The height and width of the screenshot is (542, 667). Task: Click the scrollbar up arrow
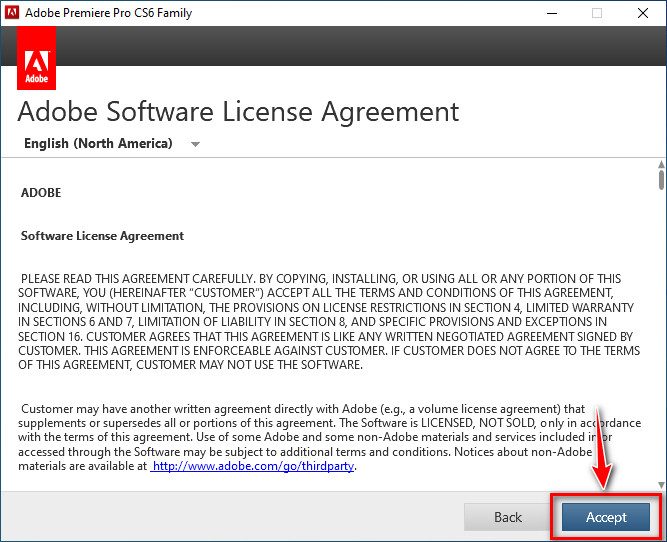click(x=661, y=164)
